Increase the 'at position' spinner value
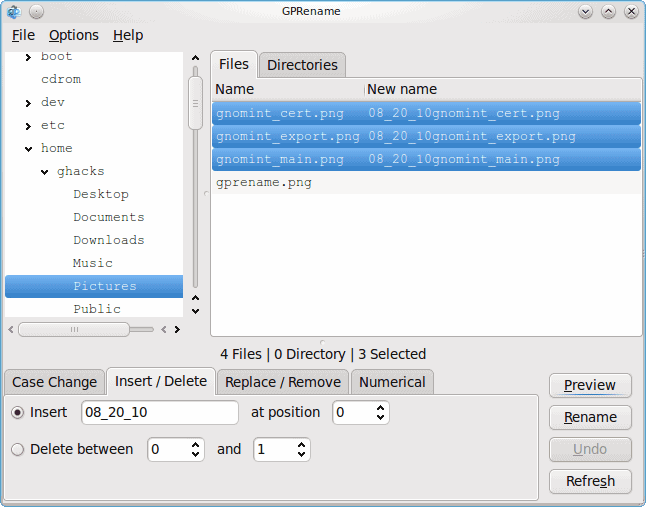The image size is (646, 507). click(x=379, y=407)
